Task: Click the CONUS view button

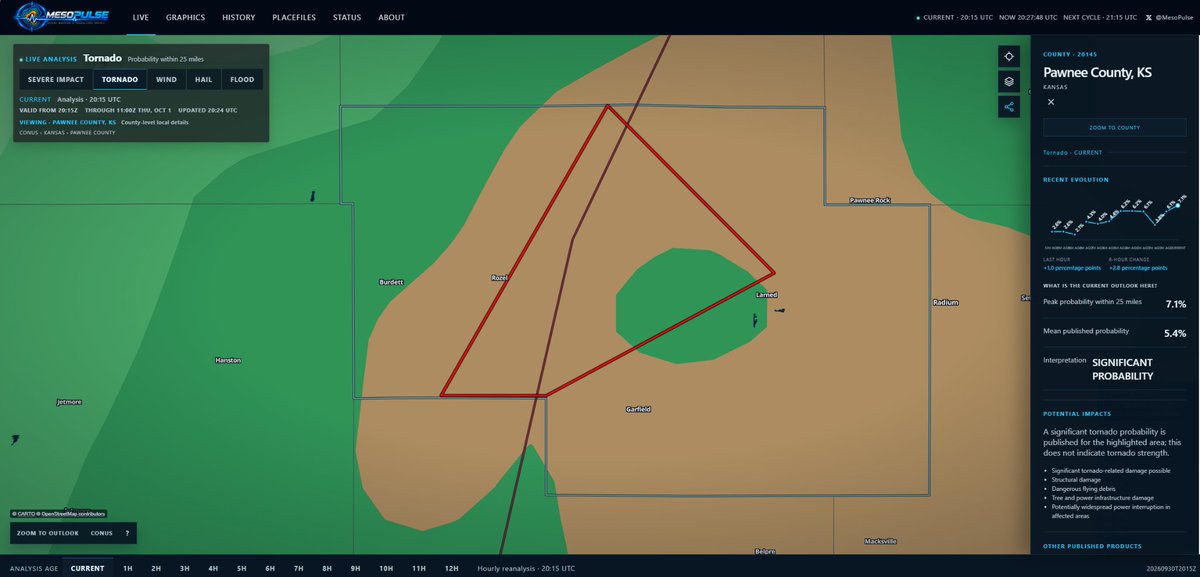Action: pyautogui.click(x=101, y=533)
